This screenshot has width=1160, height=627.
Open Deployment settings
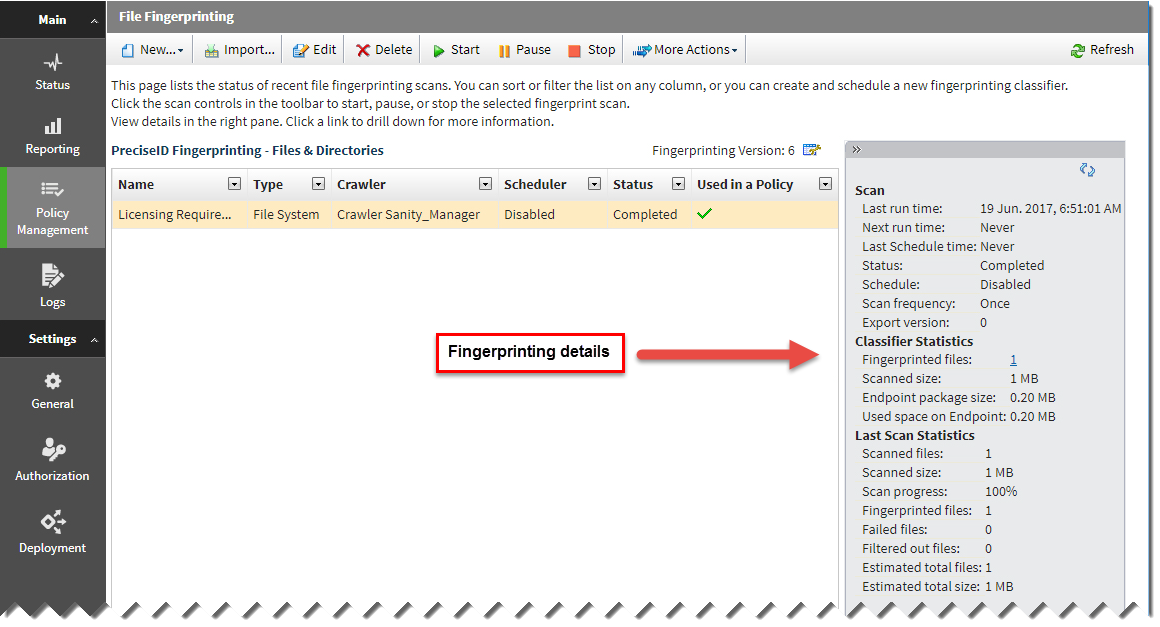click(53, 531)
